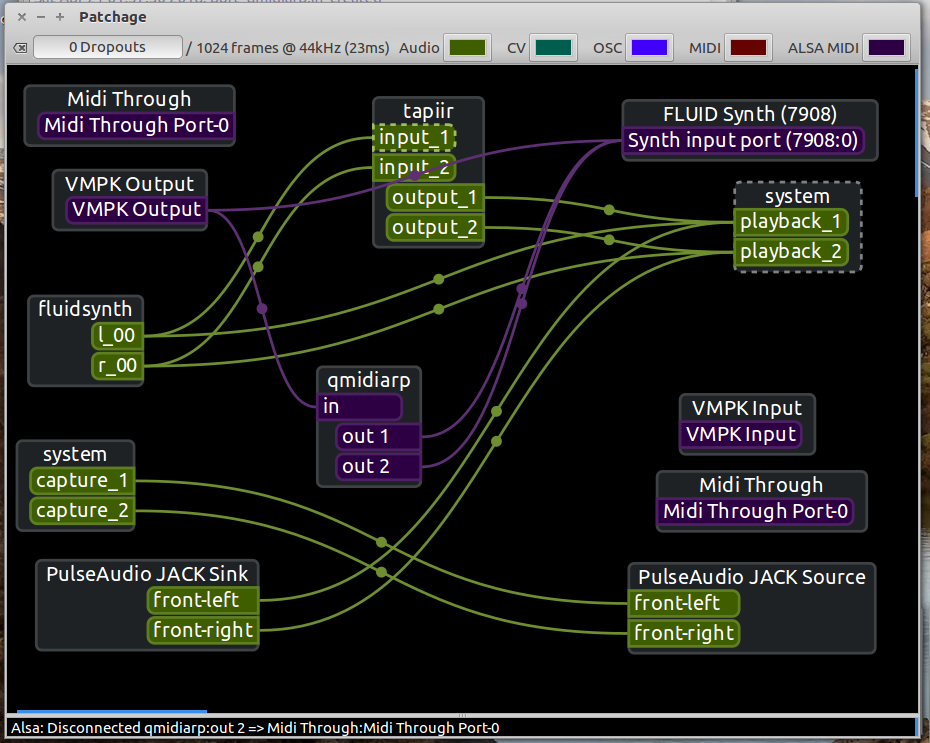This screenshot has height=743, width=930.
Task: Select PulseAudio JACK Sink front-left port
Action: tap(203, 600)
